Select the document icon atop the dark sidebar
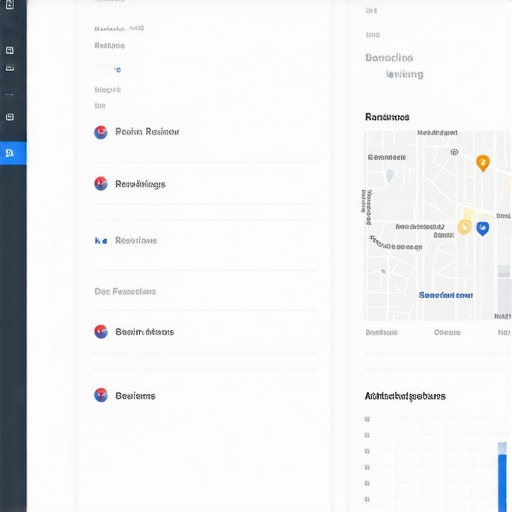The image size is (512, 512). coord(10,4)
